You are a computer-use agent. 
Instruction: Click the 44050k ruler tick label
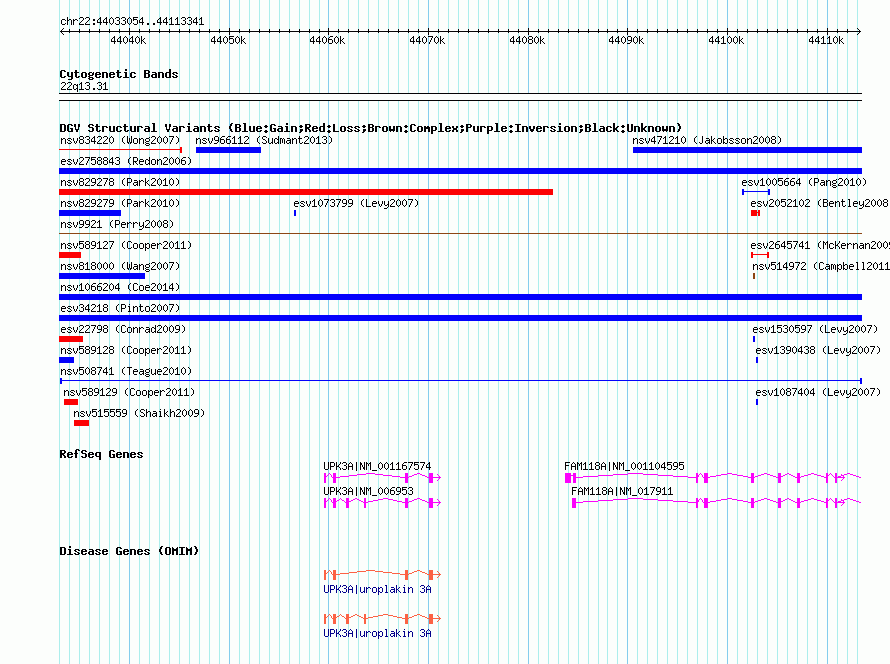click(x=228, y=40)
